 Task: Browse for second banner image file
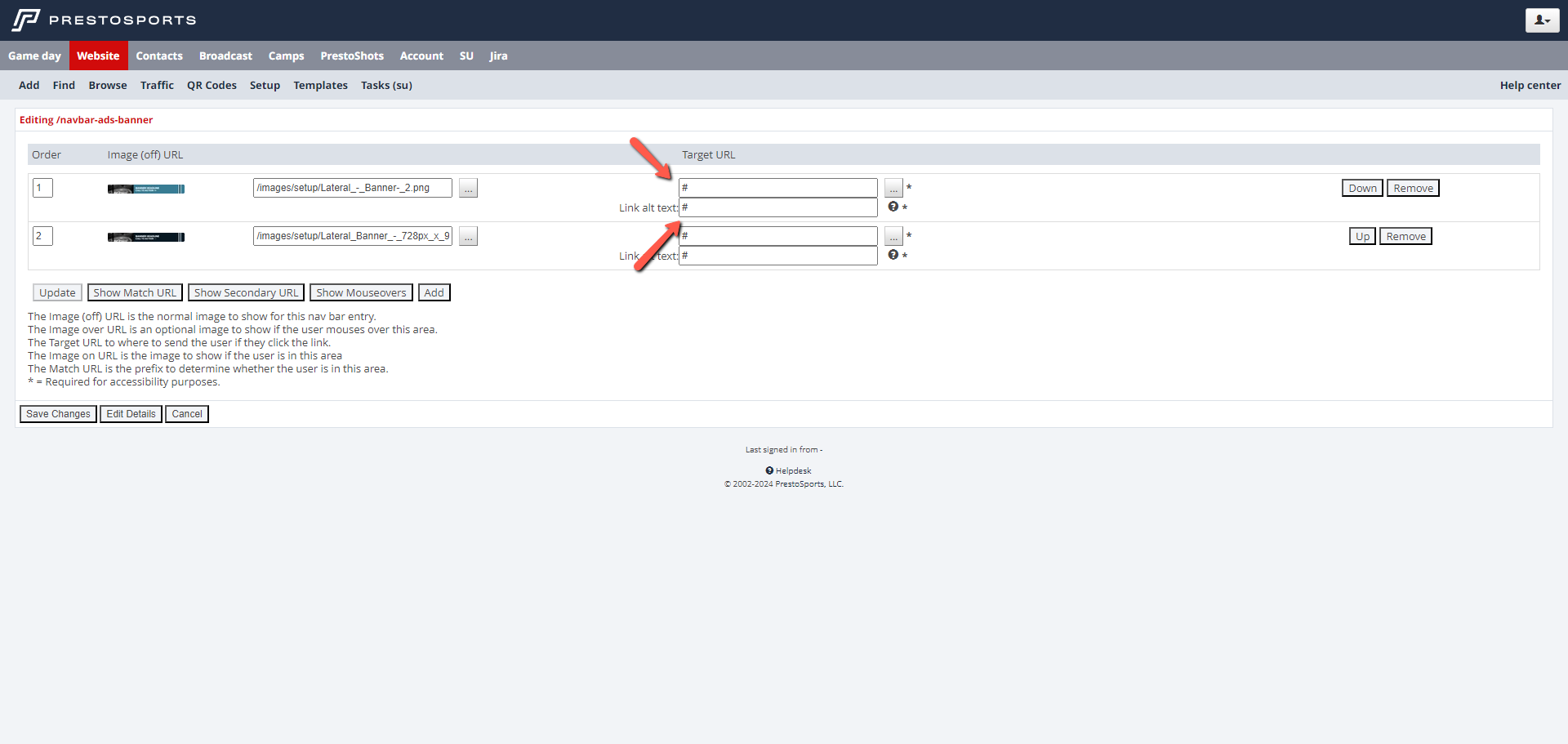point(468,237)
